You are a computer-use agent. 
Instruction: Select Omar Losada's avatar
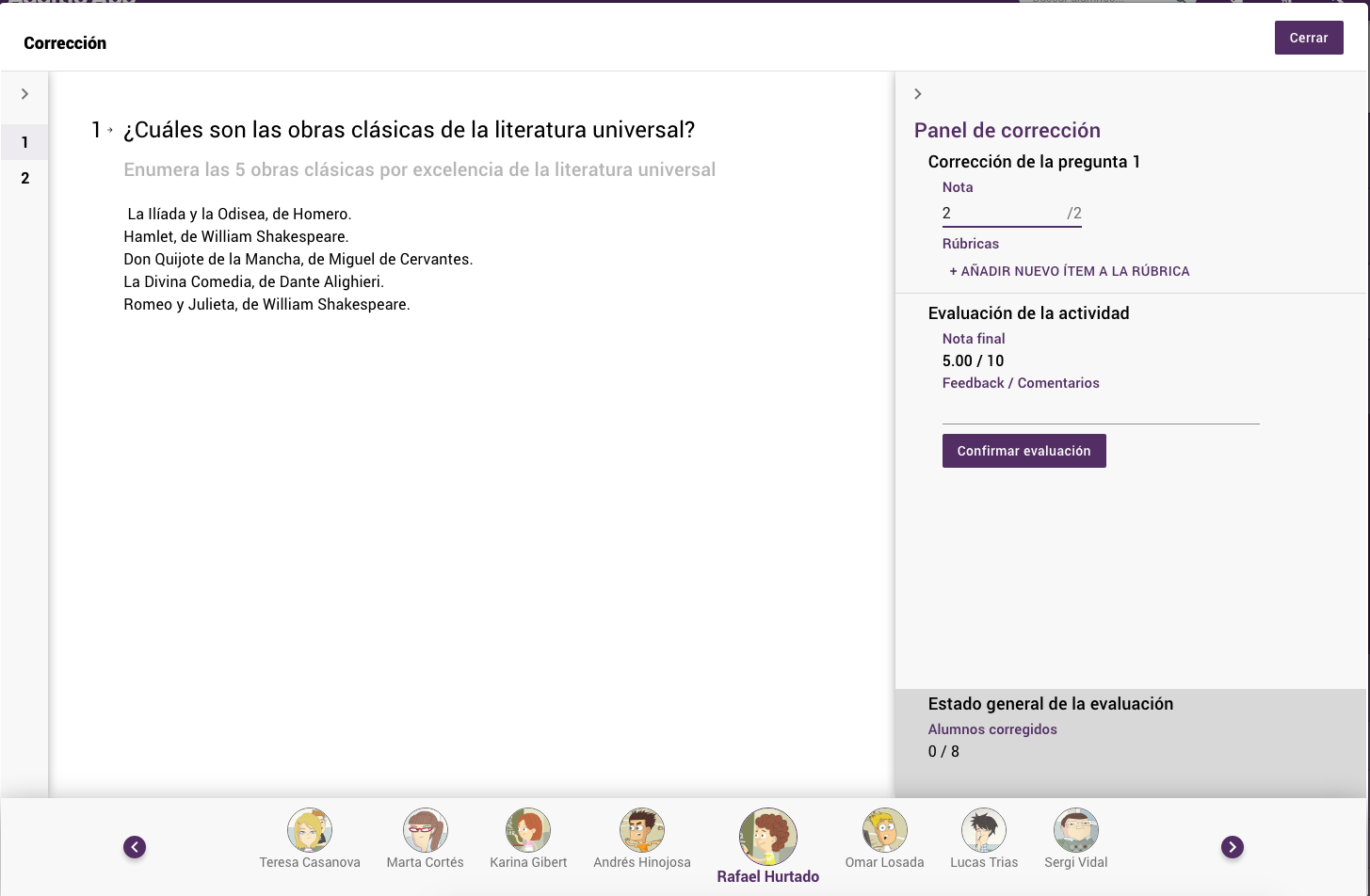tap(885, 830)
